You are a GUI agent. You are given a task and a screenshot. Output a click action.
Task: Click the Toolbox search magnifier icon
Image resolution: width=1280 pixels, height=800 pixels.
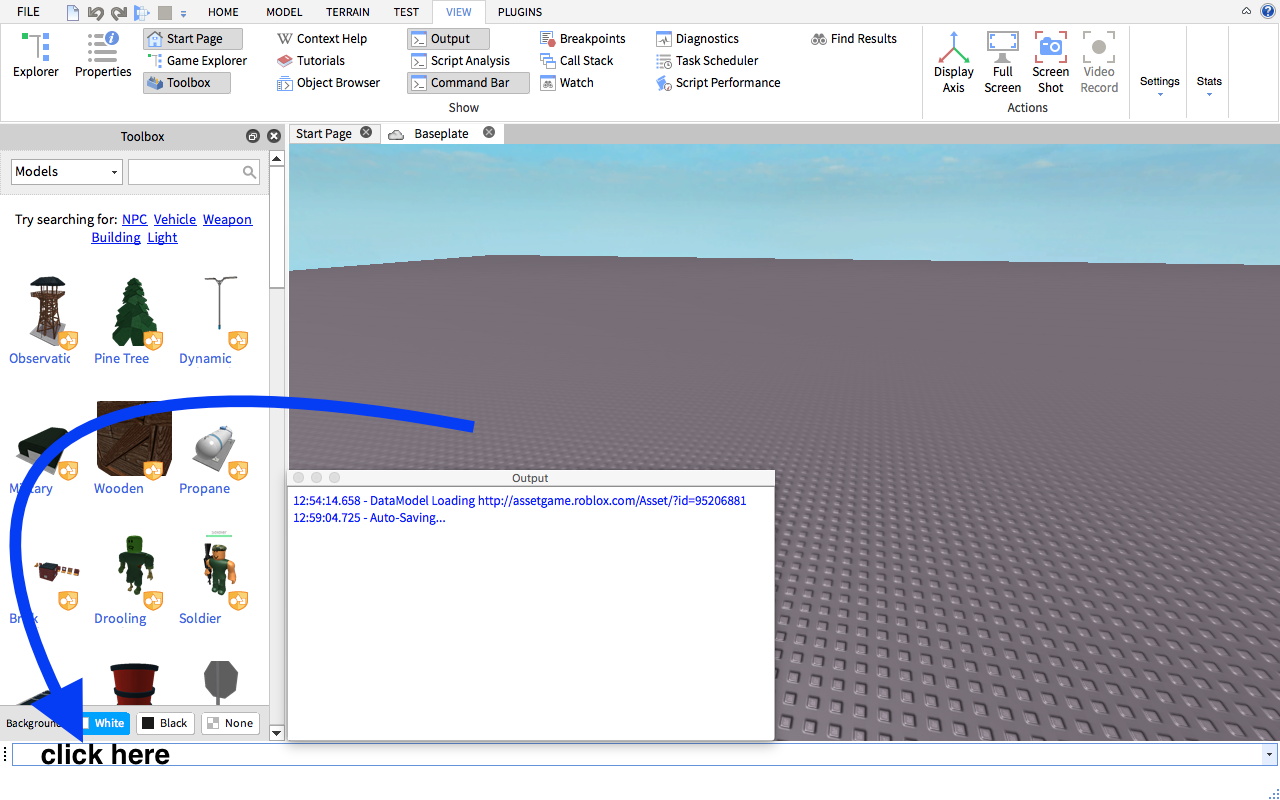(250, 172)
